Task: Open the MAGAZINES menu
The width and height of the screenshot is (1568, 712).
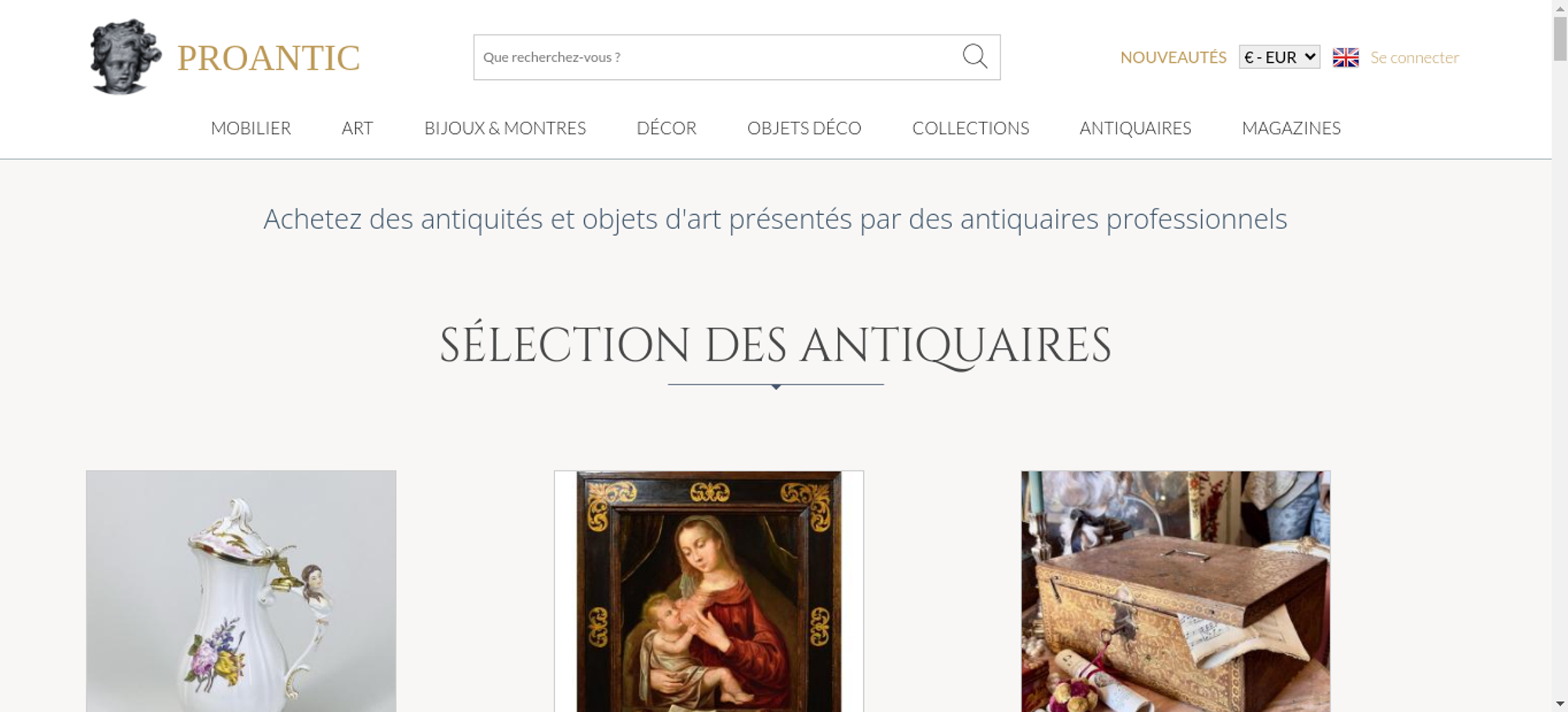Action: click(1291, 128)
